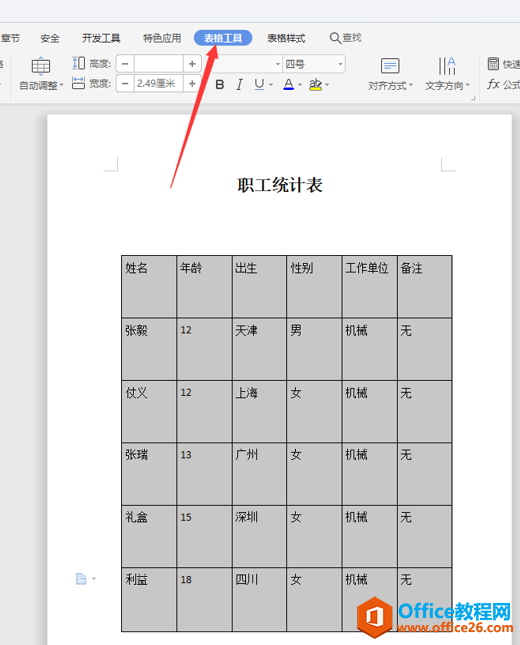
Task: Click the paste options icon beside table
Action: click(81, 579)
